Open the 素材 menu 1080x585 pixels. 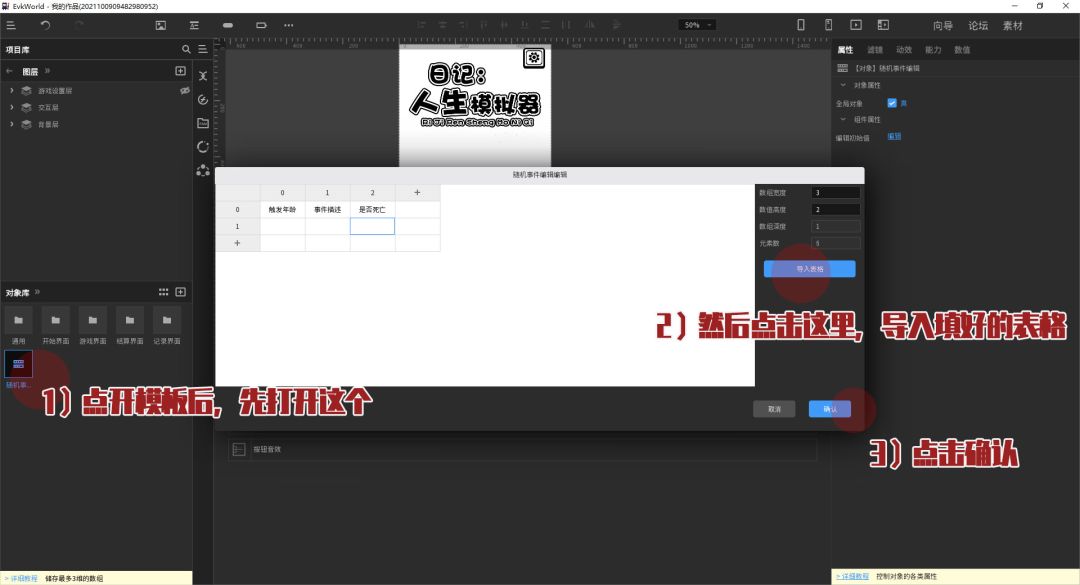tap(1012, 25)
